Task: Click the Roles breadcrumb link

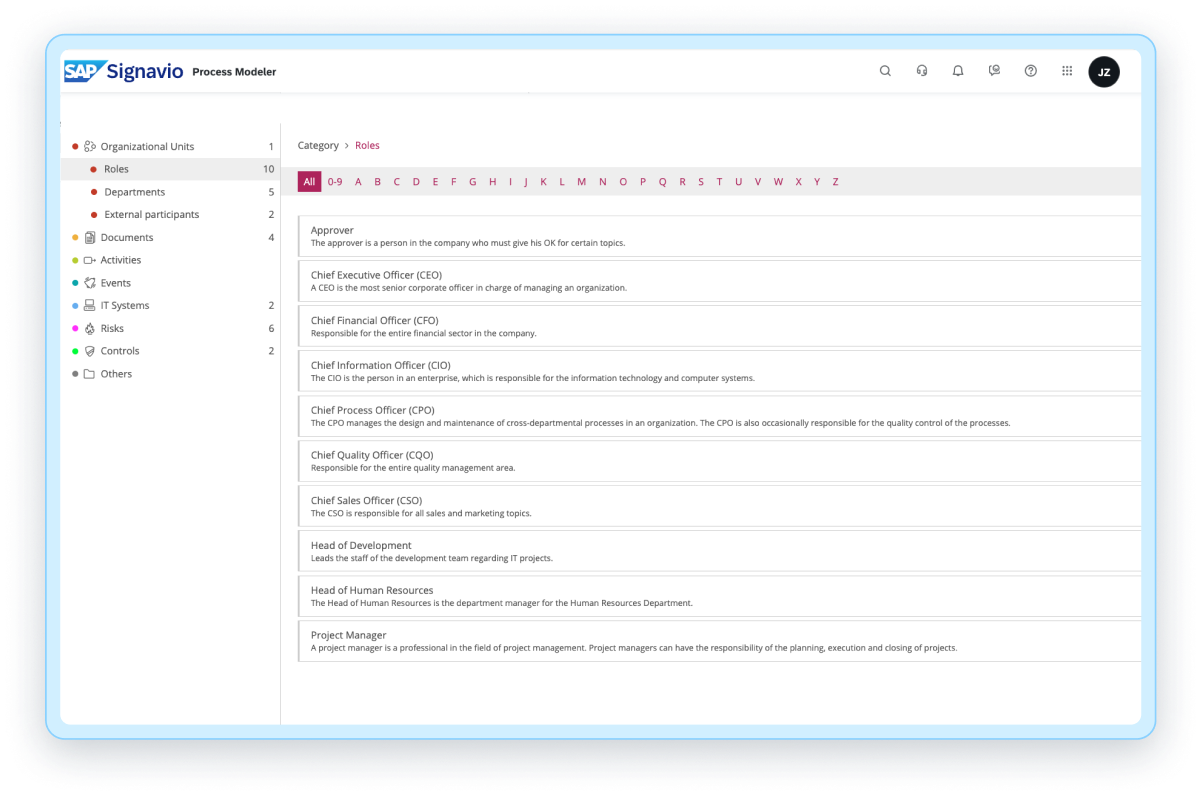Action: coord(367,146)
